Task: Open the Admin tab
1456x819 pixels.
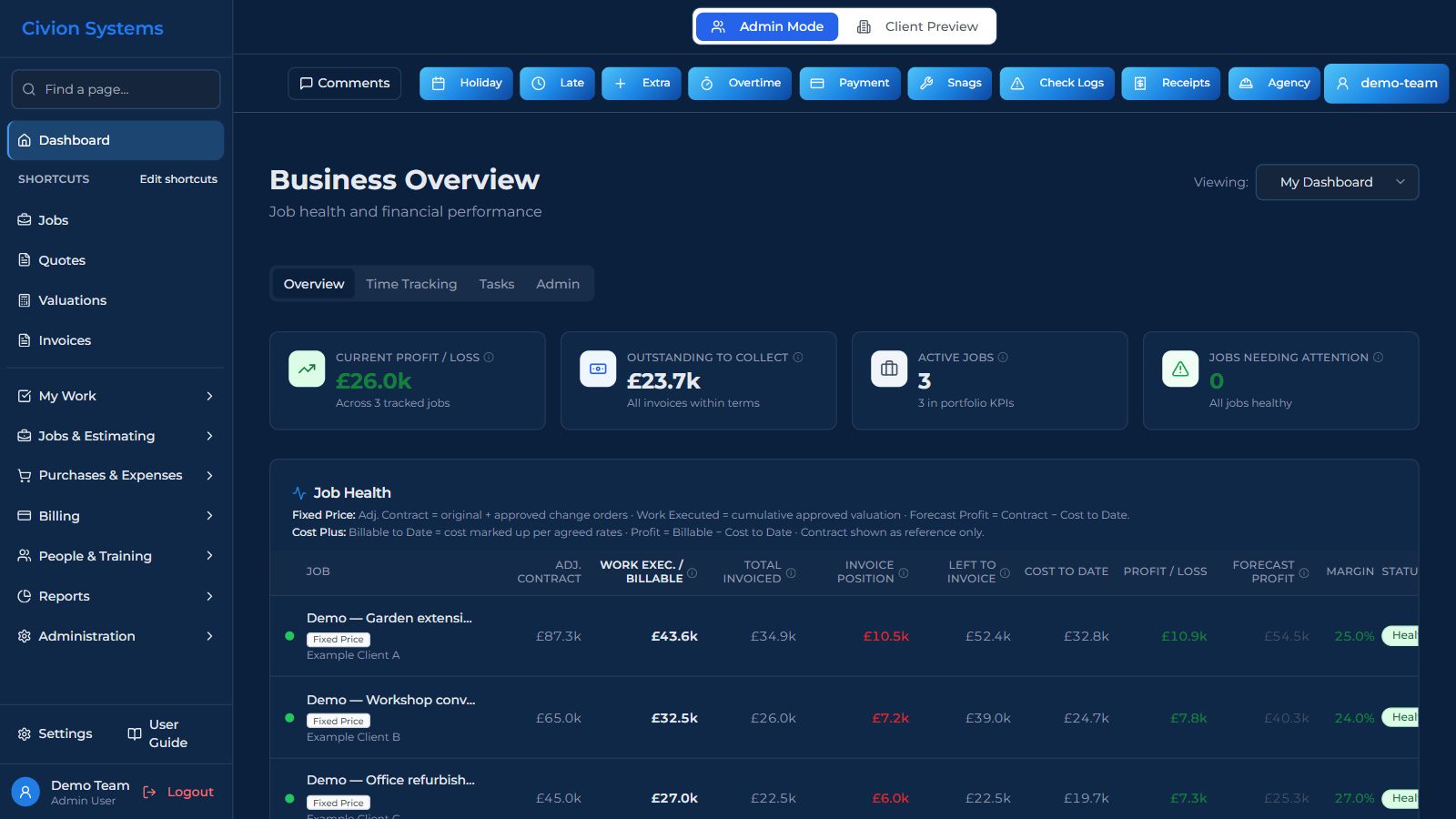Action: point(558,284)
